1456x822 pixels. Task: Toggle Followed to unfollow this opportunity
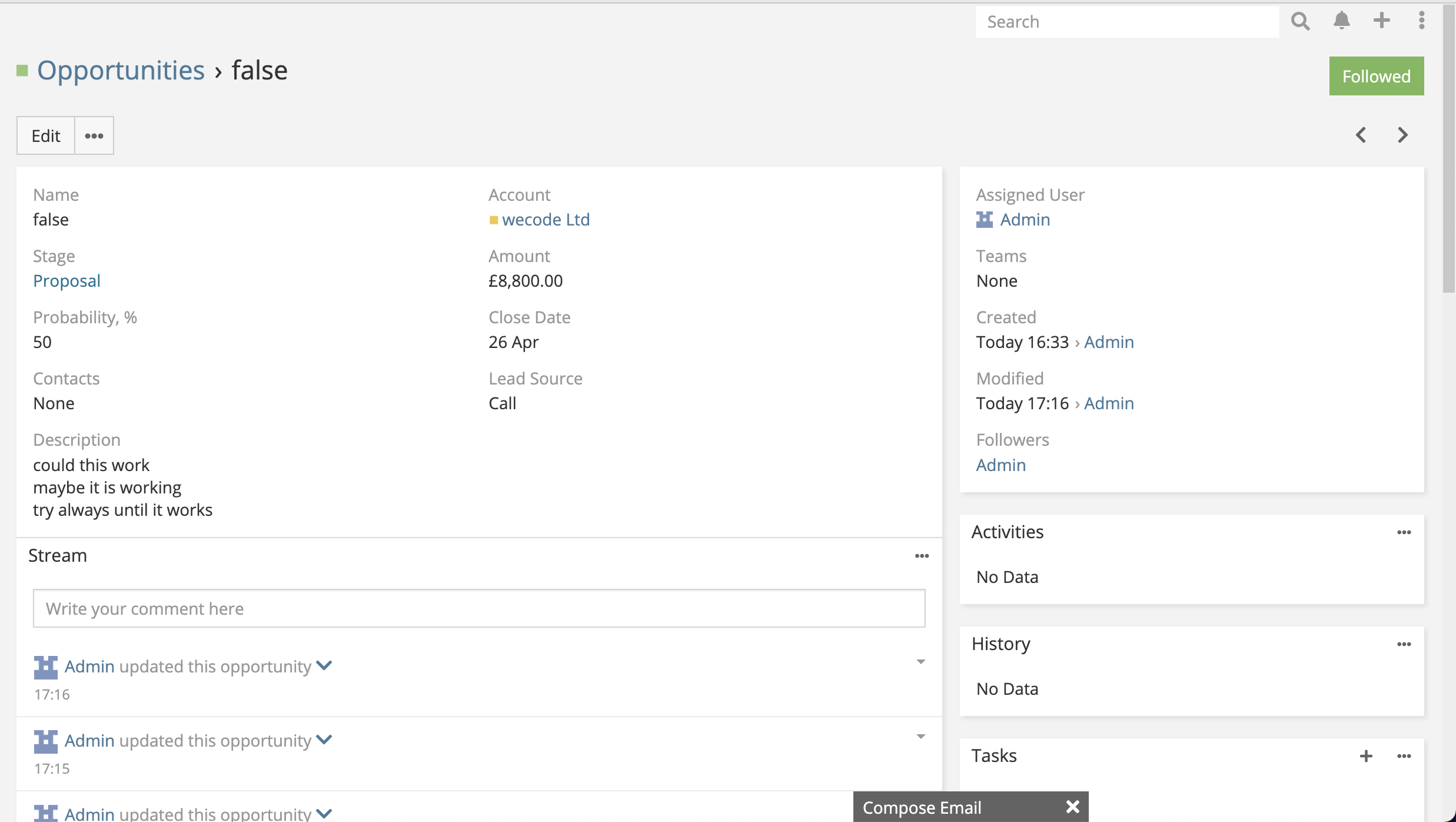point(1376,75)
